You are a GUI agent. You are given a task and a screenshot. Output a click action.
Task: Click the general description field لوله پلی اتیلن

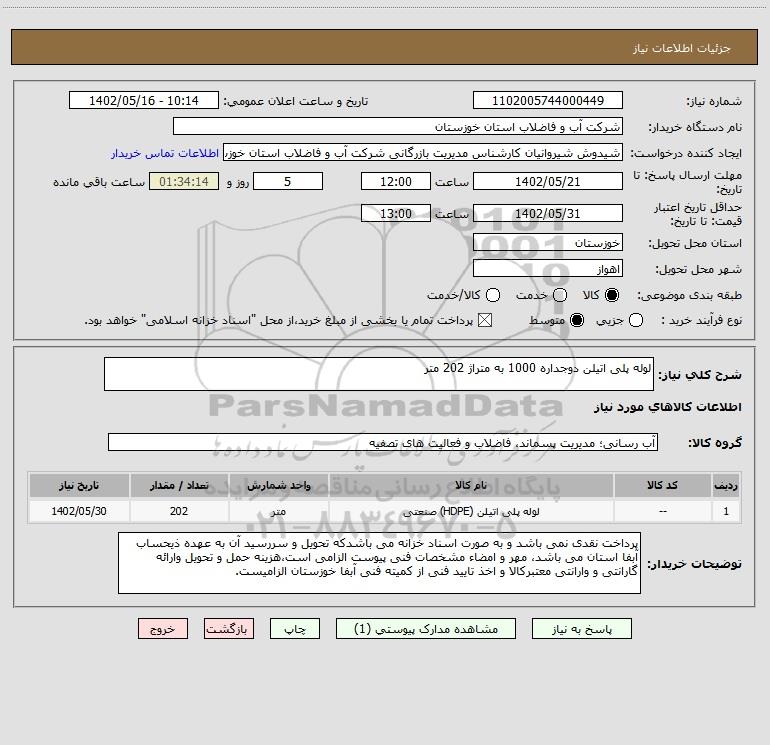point(379,374)
